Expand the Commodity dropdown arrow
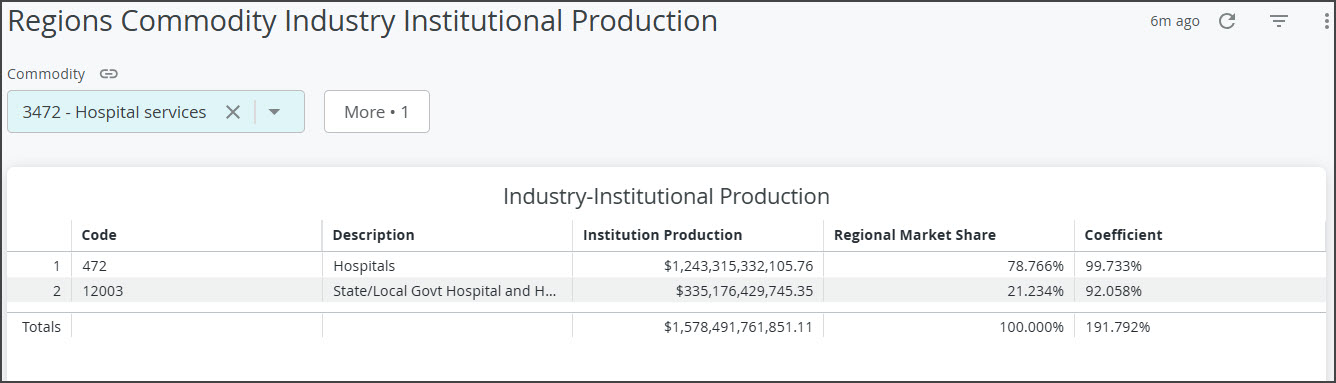1336x383 pixels. pyautogui.click(x=275, y=112)
